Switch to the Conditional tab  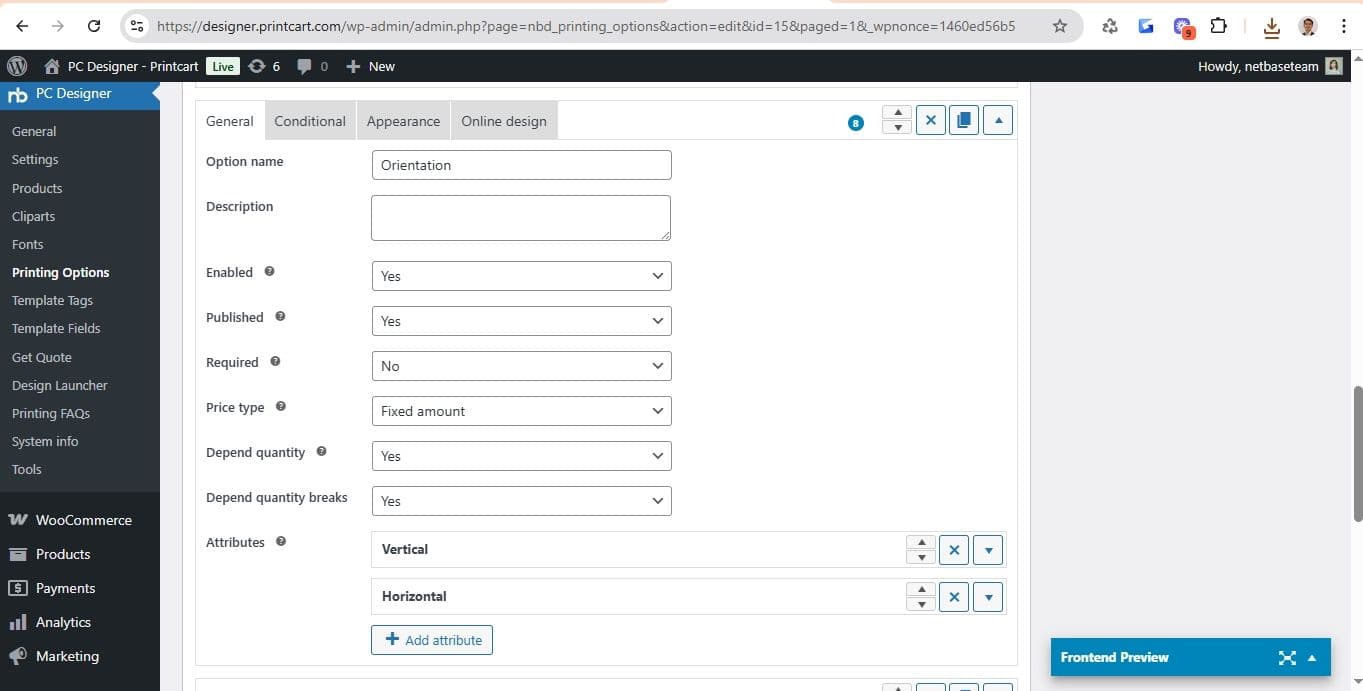(x=310, y=121)
